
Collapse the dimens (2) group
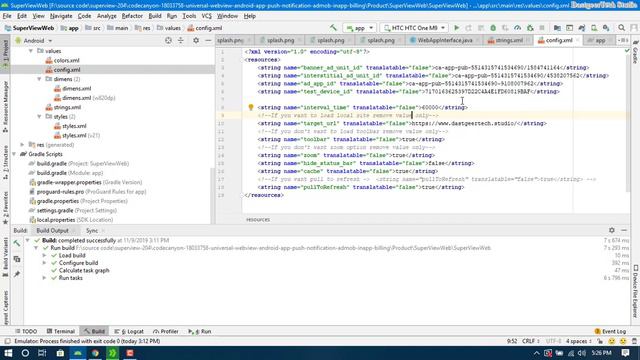tap(39, 79)
